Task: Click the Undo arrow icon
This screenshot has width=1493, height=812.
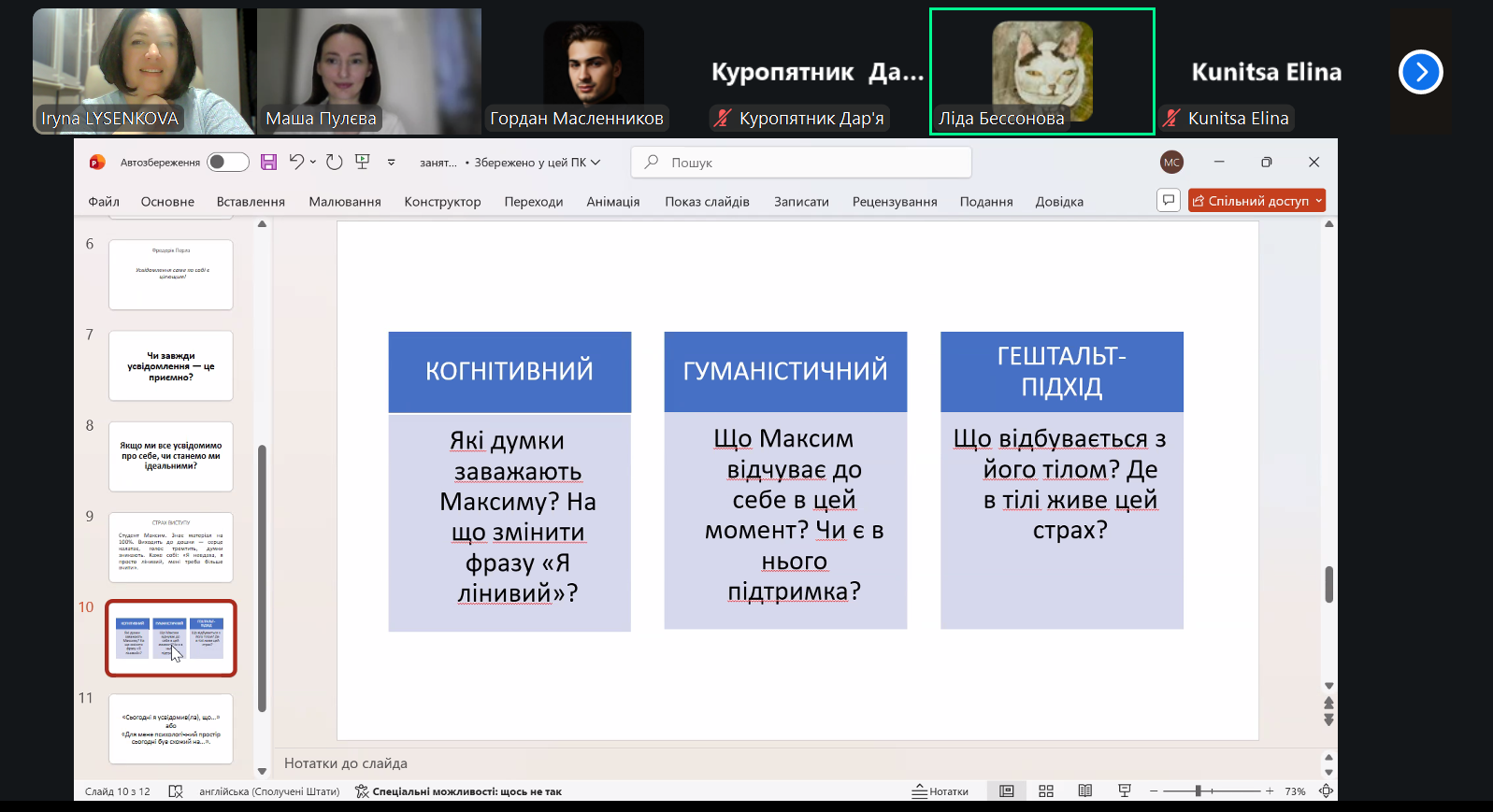Action: tap(296, 162)
